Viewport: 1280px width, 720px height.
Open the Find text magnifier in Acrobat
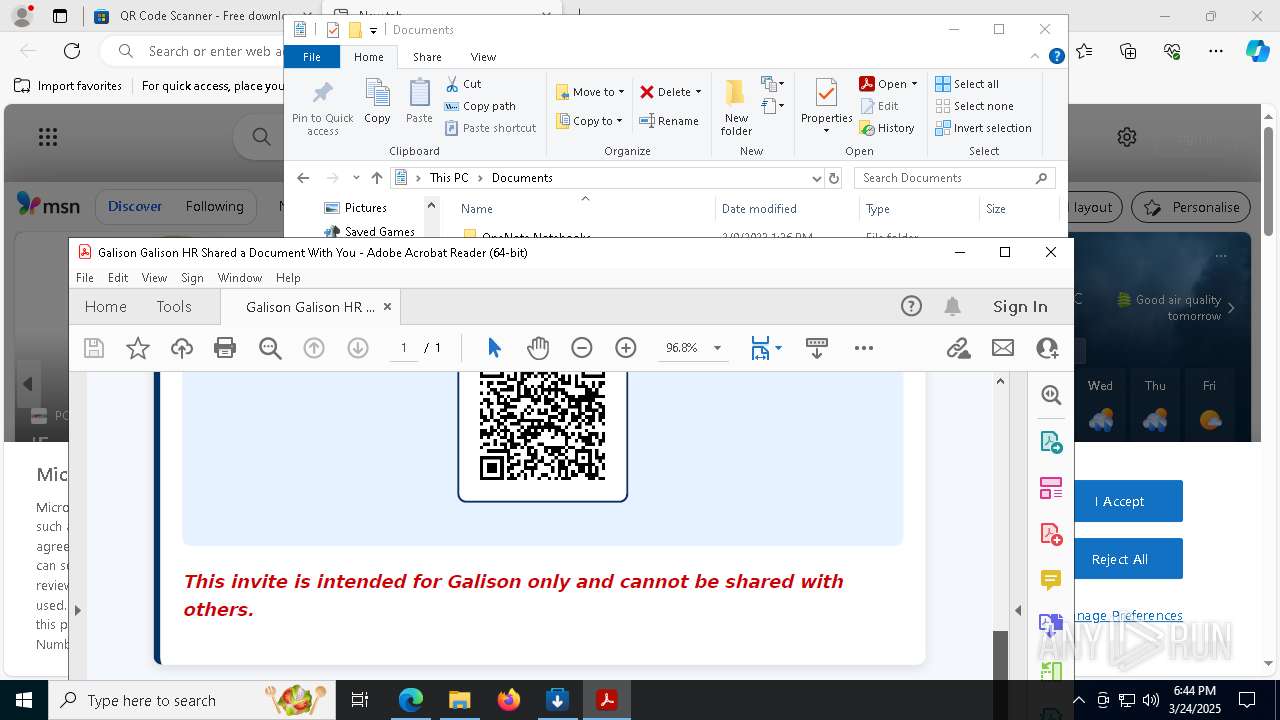[270, 348]
